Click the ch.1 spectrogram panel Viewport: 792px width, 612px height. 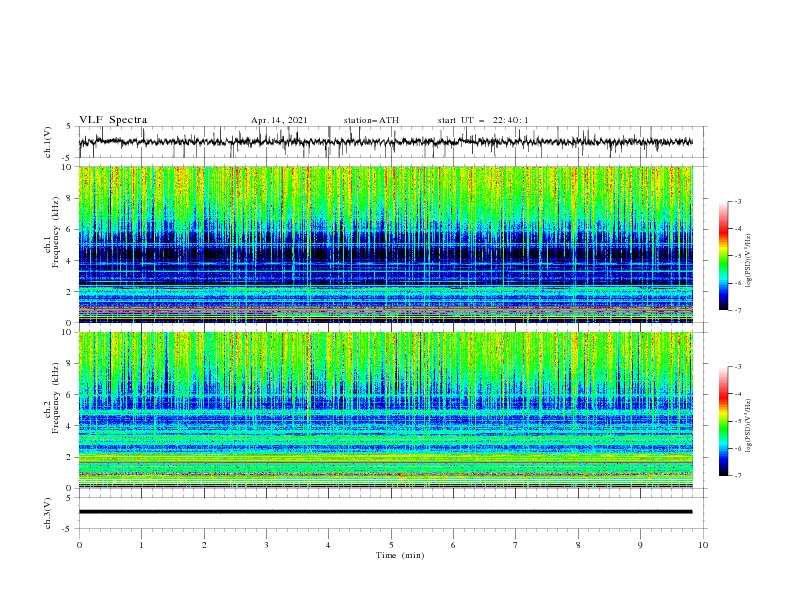coord(385,244)
